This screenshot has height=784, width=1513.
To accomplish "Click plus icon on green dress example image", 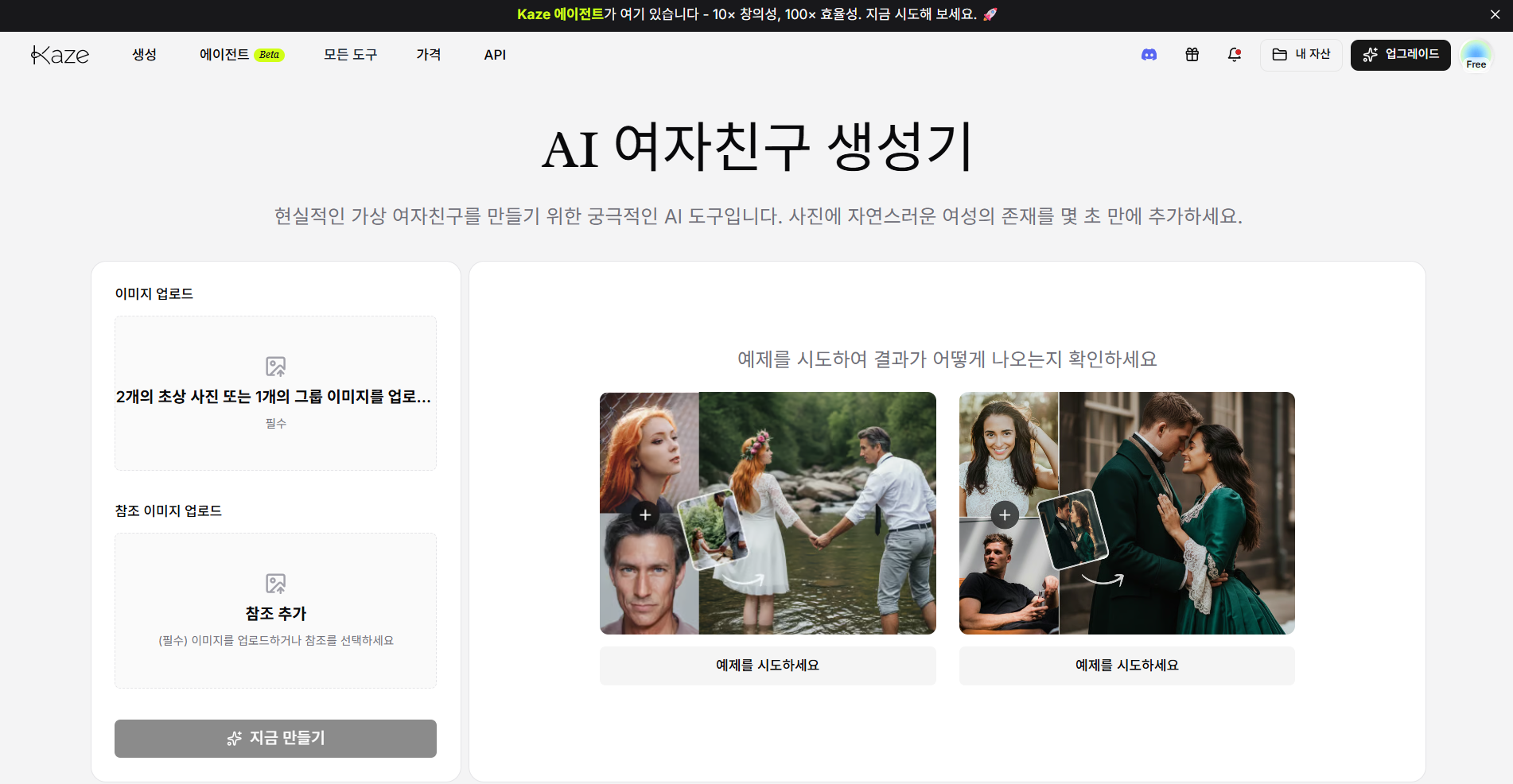I will [1005, 514].
